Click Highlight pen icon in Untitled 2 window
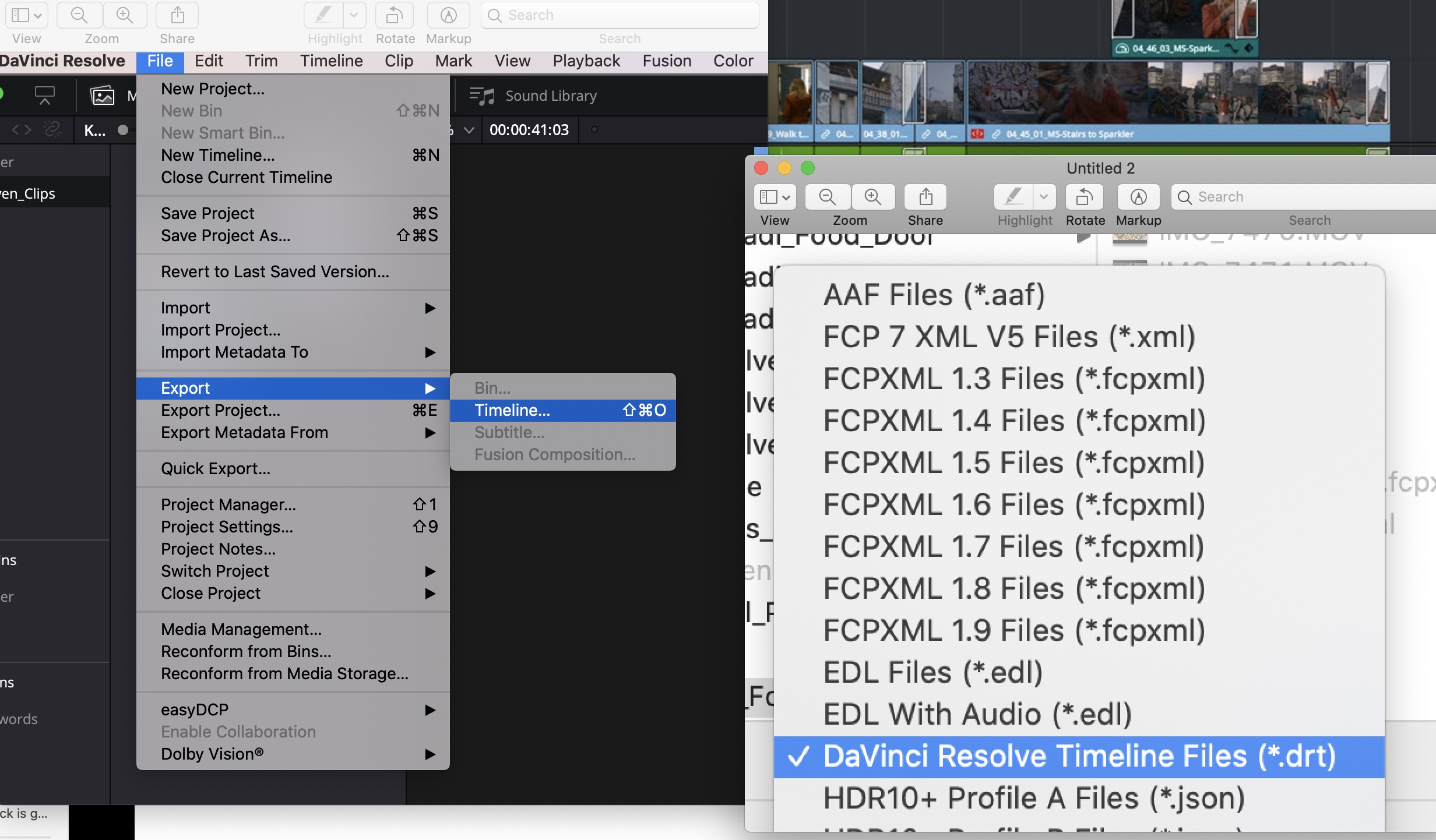 click(x=1014, y=197)
